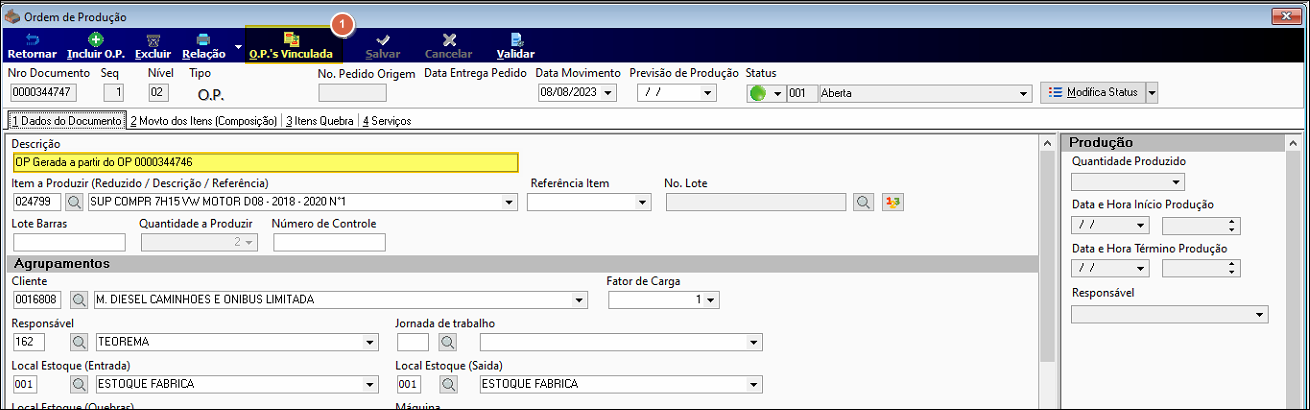Image resolution: width=1310 pixels, height=410 pixels.
Task: Click the Nível field showing 02
Action: tap(158, 93)
